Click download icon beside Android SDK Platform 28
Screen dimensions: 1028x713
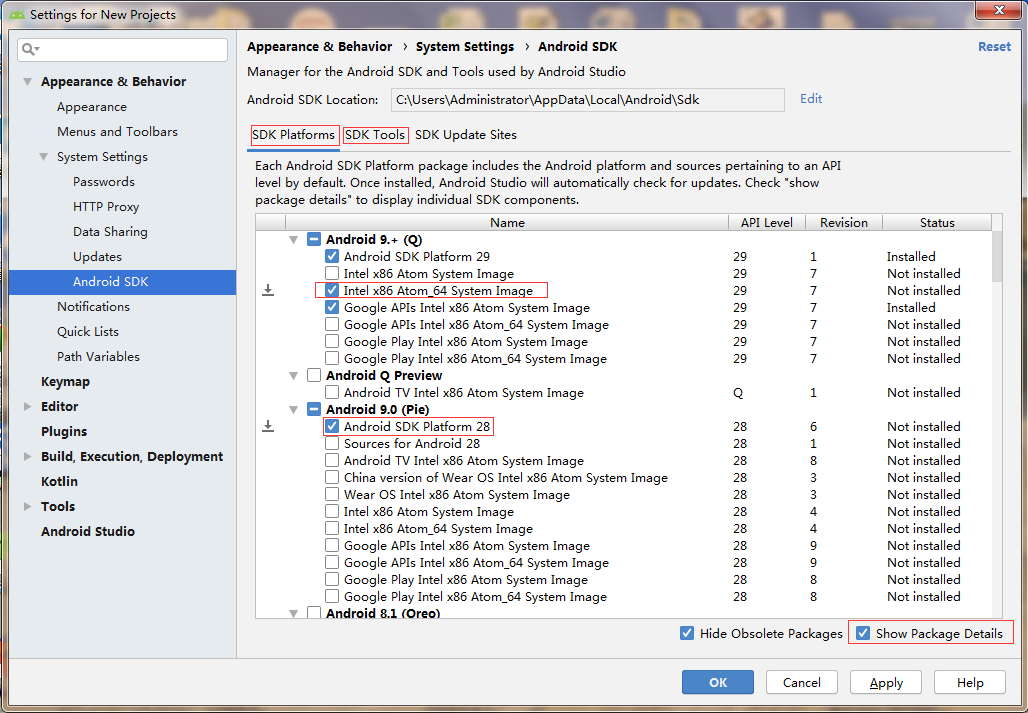[x=268, y=426]
